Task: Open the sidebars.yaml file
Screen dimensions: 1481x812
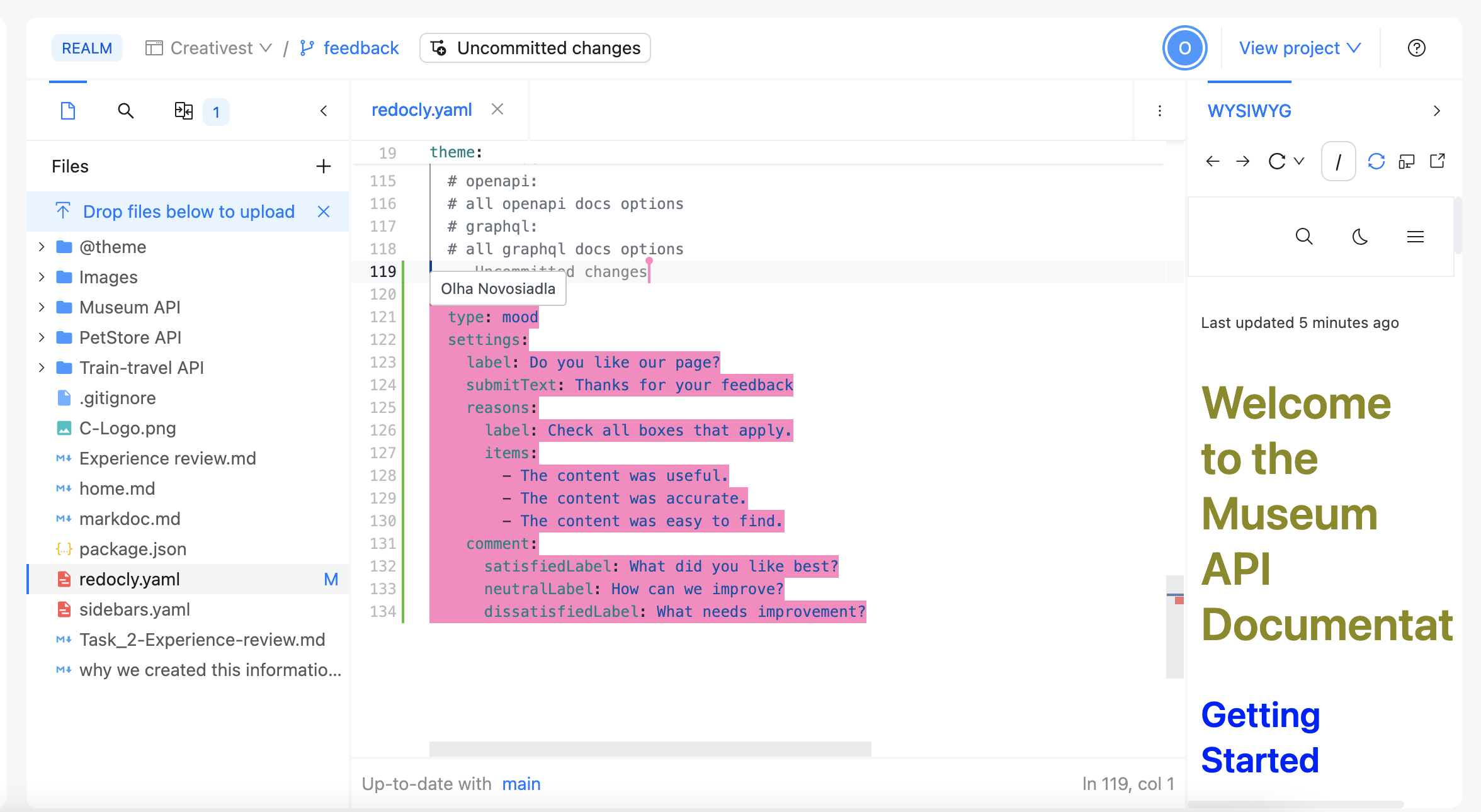Action: point(134,609)
